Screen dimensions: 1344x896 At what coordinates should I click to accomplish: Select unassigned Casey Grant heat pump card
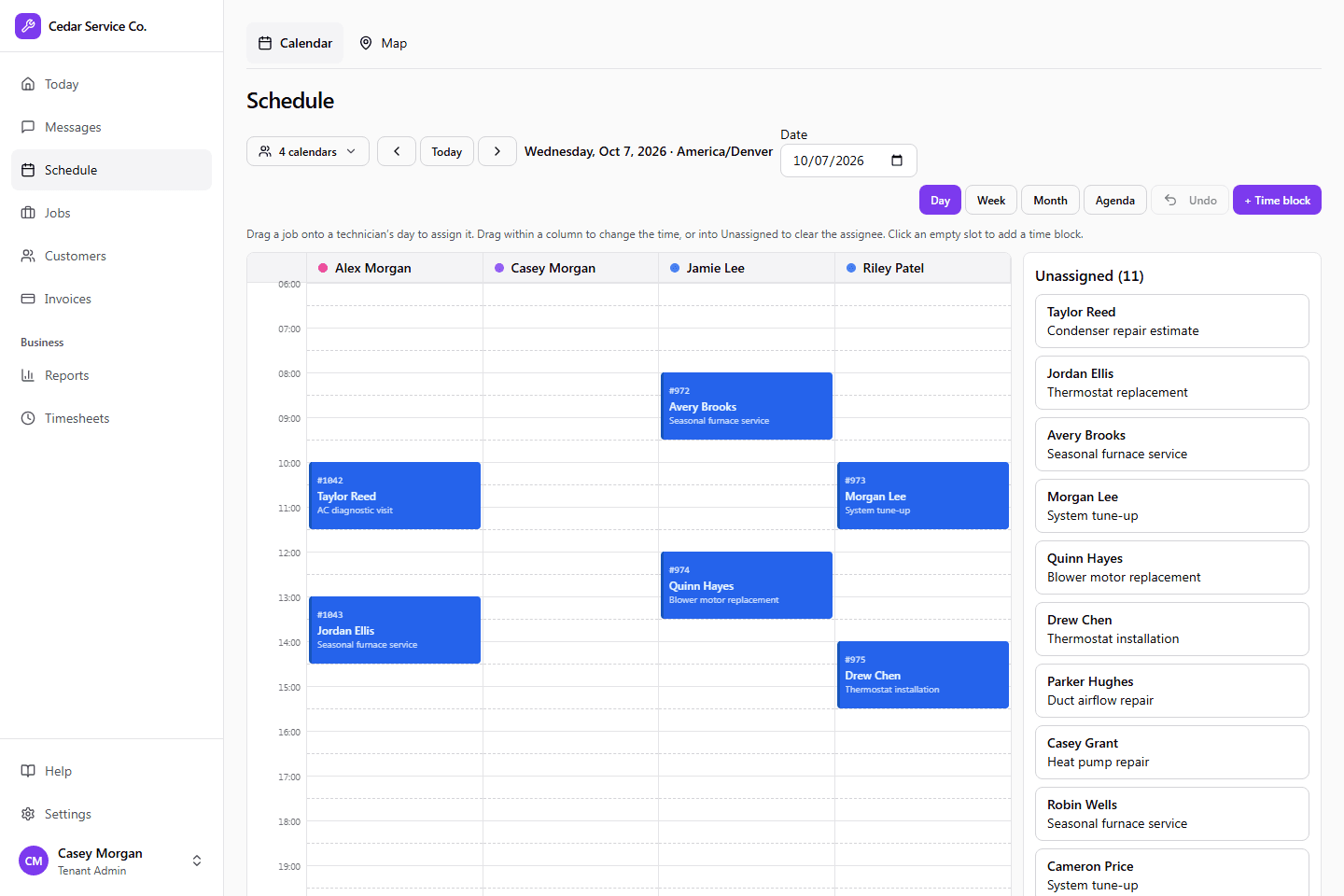click(x=1171, y=752)
